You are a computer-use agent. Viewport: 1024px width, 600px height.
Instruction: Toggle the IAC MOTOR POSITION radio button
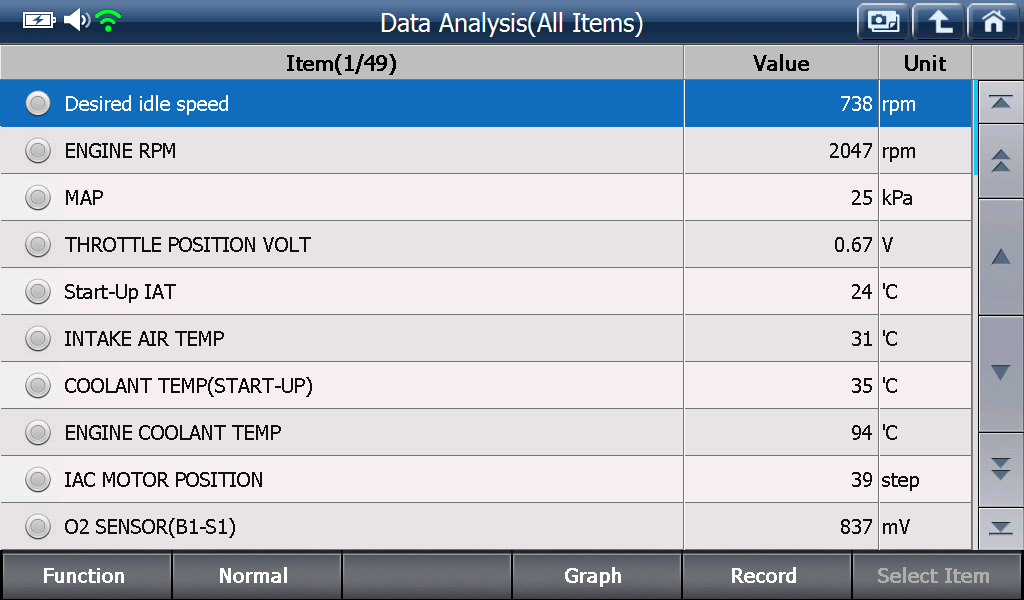[x=38, y=480]
